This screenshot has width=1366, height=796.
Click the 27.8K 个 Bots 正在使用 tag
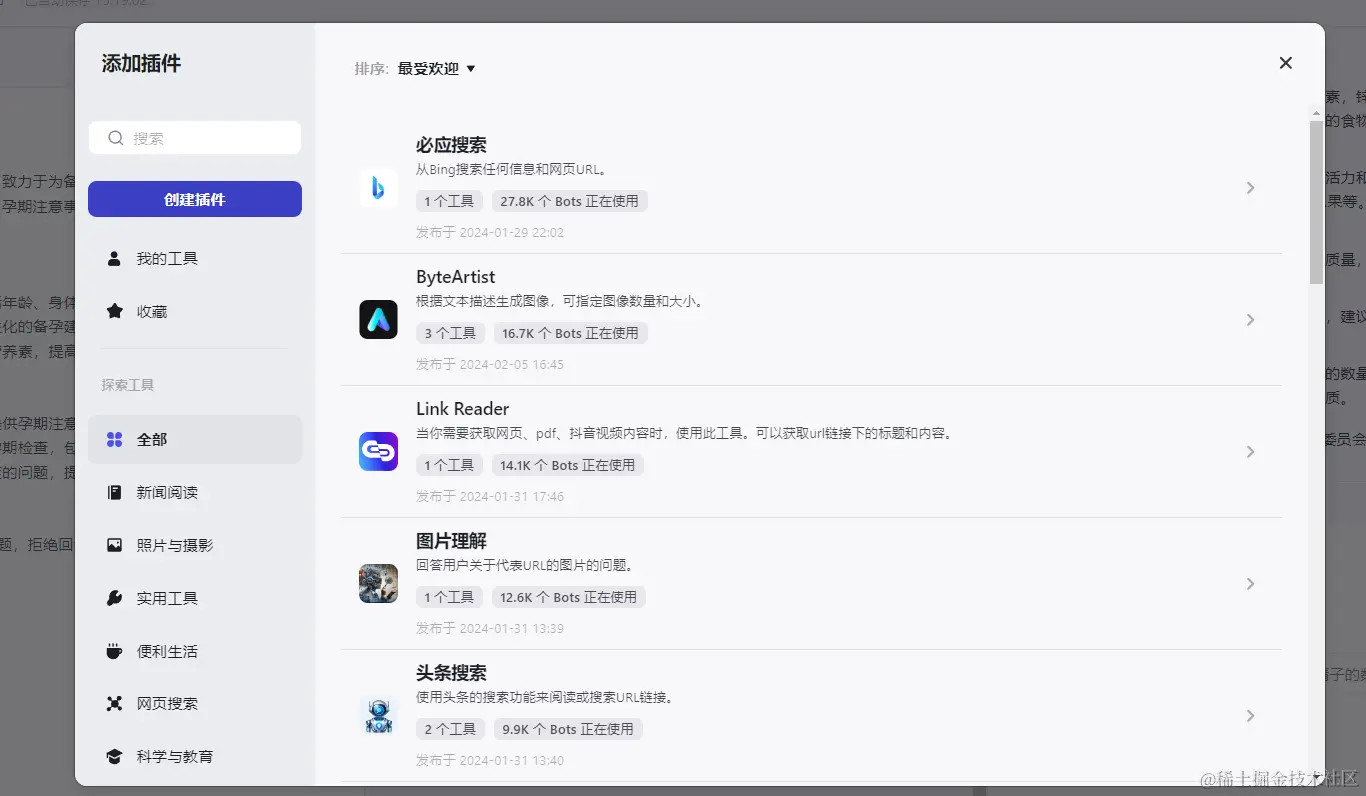click(570, 201)
